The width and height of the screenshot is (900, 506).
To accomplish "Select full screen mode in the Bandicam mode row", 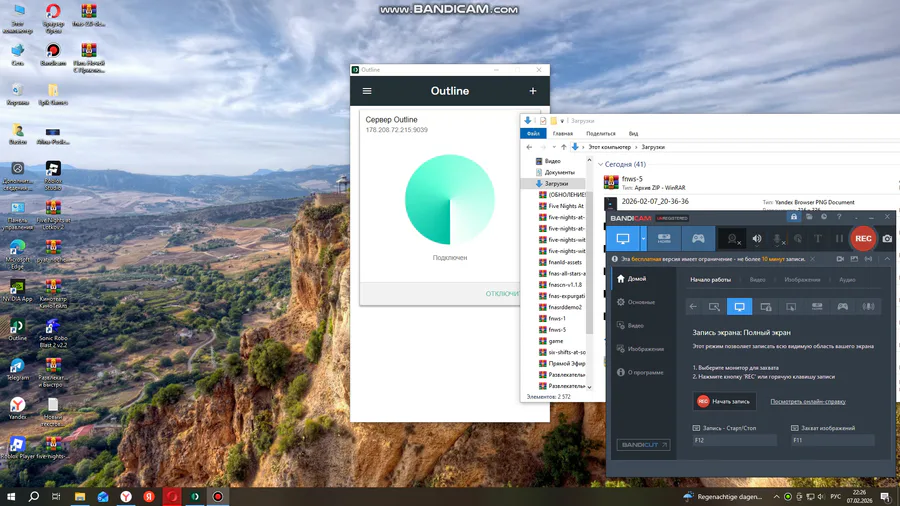I will point(739,306).
